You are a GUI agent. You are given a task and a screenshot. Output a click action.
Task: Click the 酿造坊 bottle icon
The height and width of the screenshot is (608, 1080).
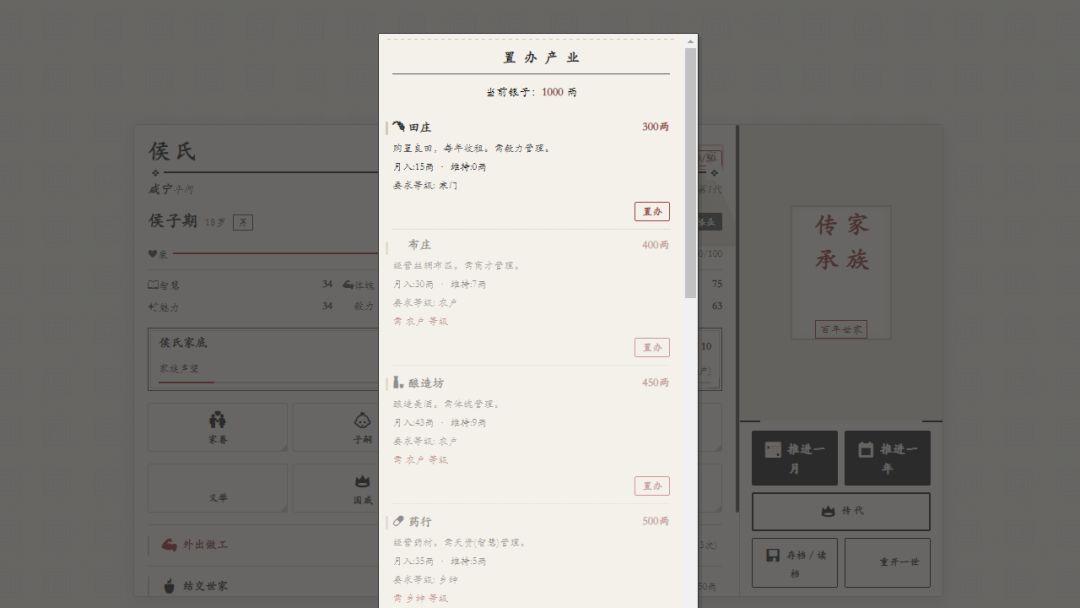tap(398, 382)
